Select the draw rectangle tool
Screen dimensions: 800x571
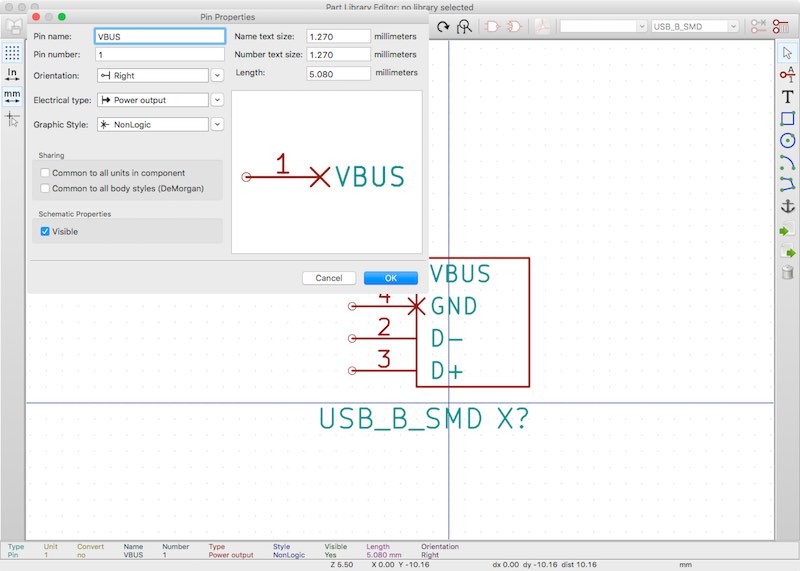pos(787,118)
